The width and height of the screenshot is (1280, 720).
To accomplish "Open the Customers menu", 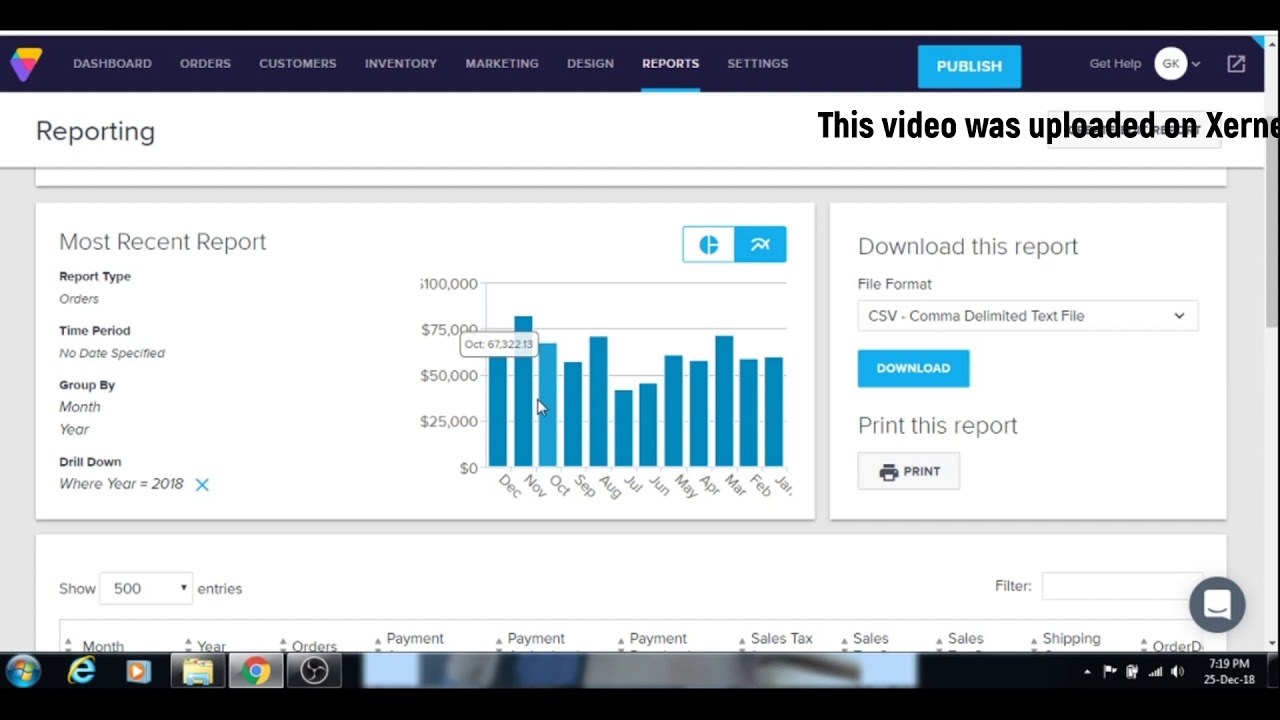I will [x=298, y=64].
